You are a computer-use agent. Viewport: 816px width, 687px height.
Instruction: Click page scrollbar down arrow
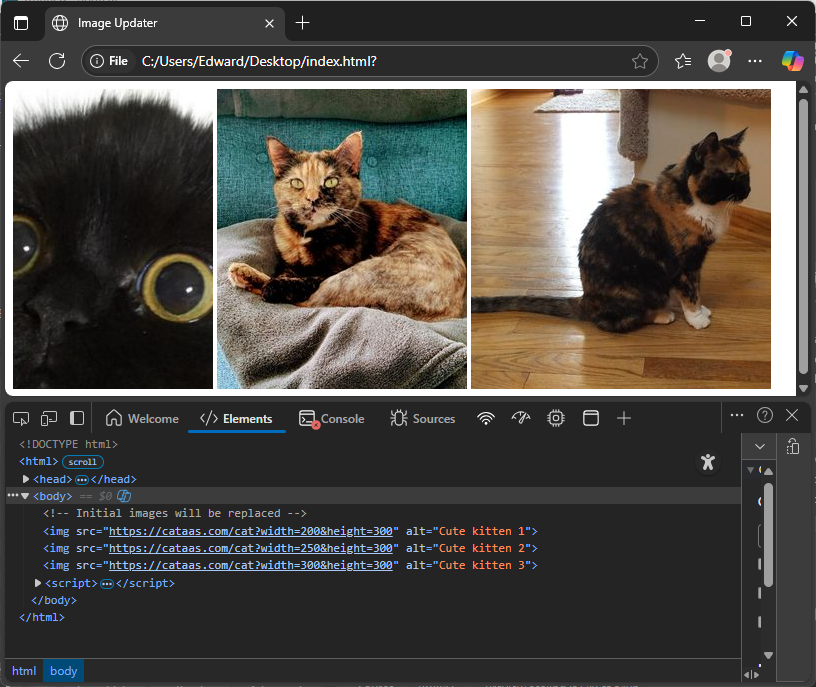pyautogui.click(x=804, y=388)
